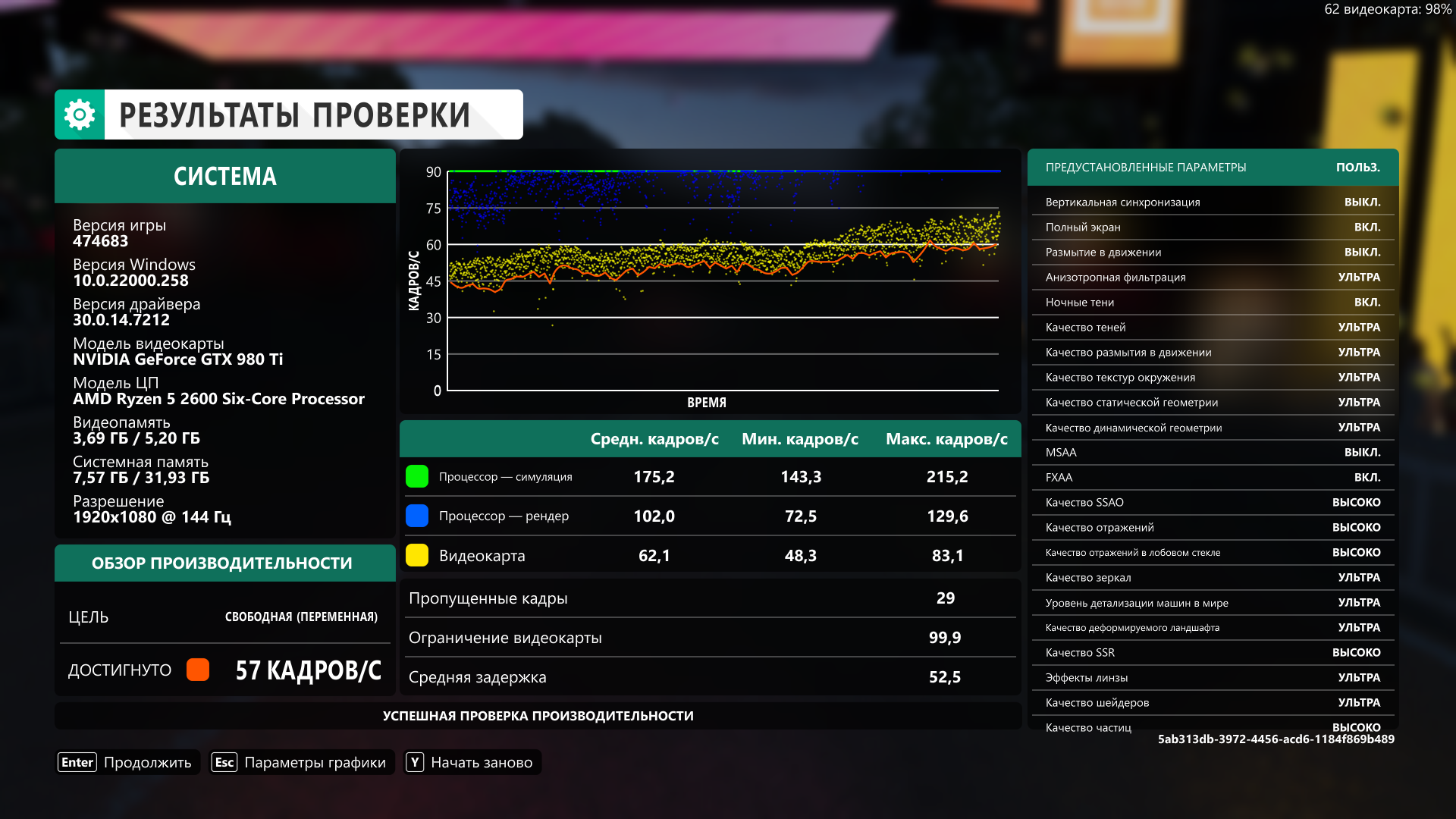Click the Esc key icon
The width and height of the screenshot is (1456, 819).
(224, 762)
